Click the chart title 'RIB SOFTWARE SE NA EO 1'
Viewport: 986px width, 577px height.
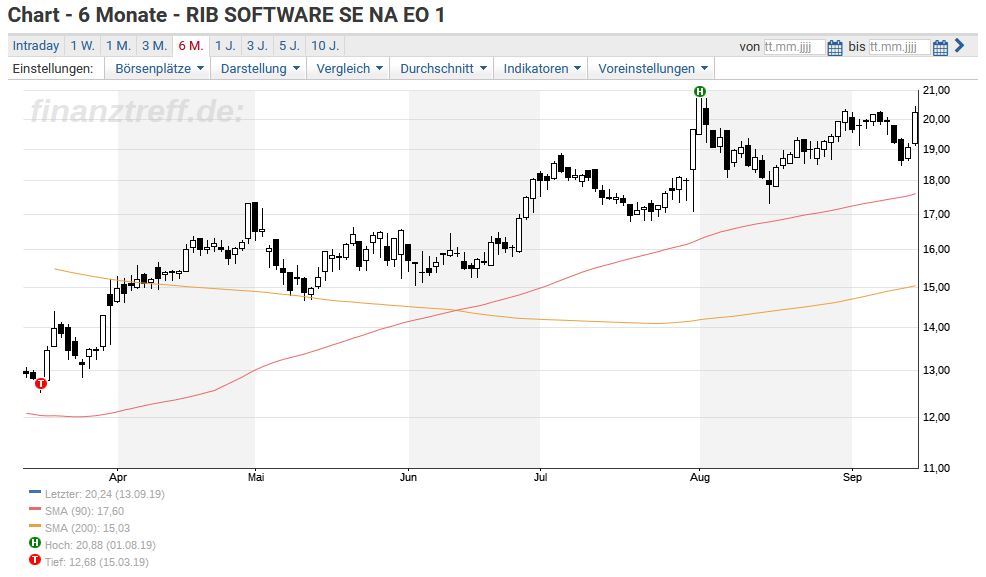pyautogui.click(x=315, y=14)
